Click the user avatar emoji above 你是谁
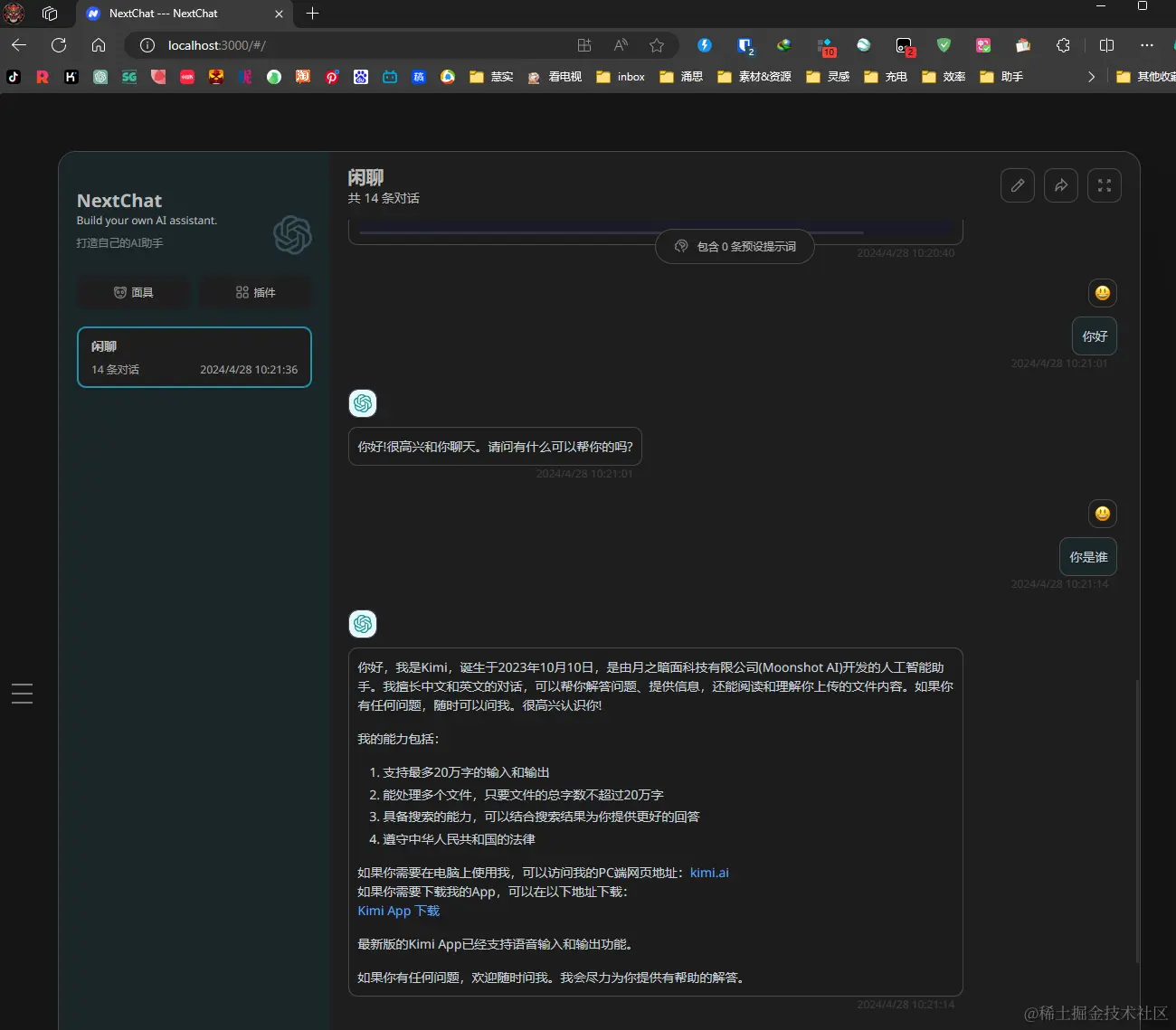Screen dimensions: 1176x1030 [x=1103, y=514]
